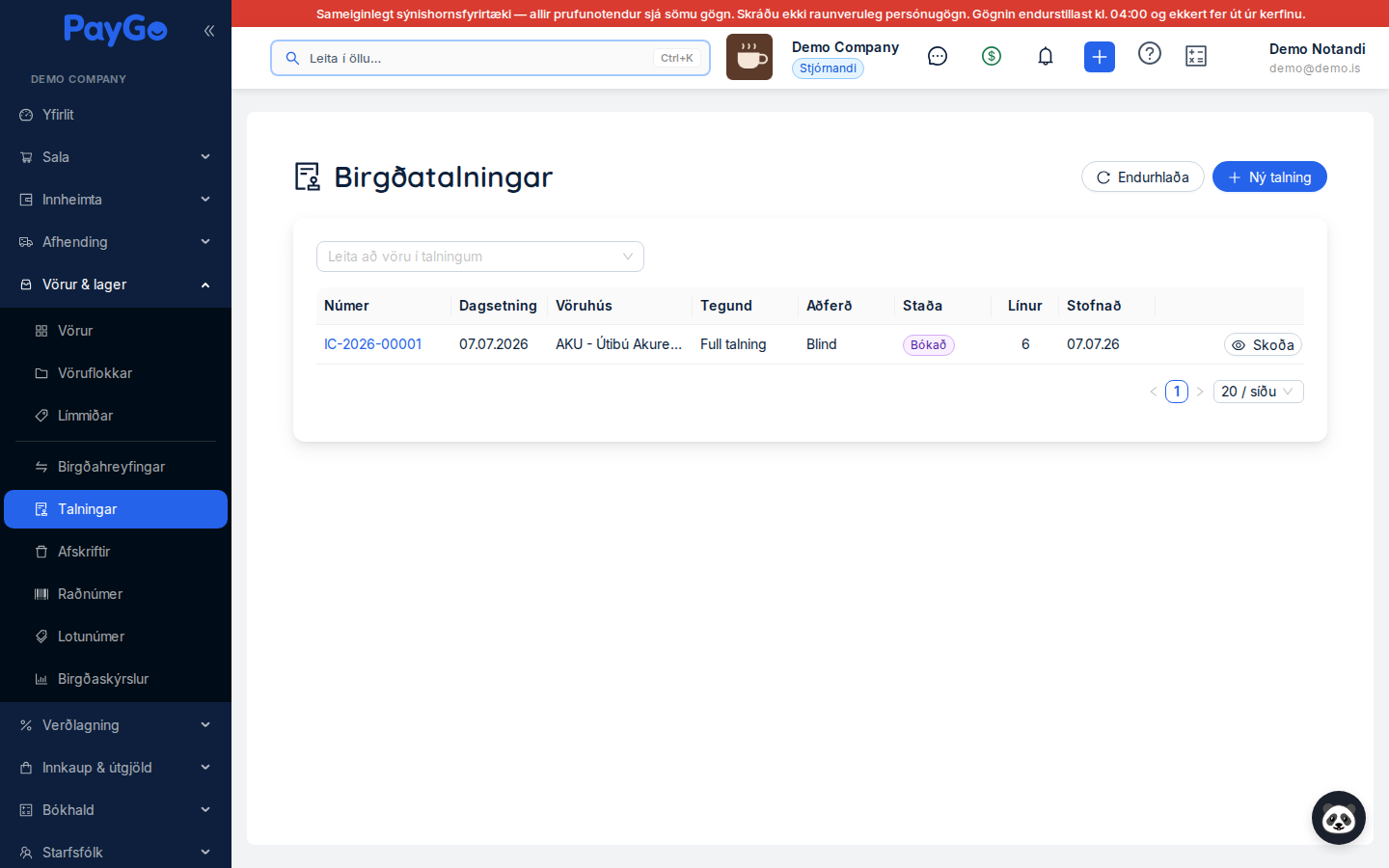This screenshot has height=868, width=1389.
Task: Open the chat messages icon
Action: tap(938, 56)
